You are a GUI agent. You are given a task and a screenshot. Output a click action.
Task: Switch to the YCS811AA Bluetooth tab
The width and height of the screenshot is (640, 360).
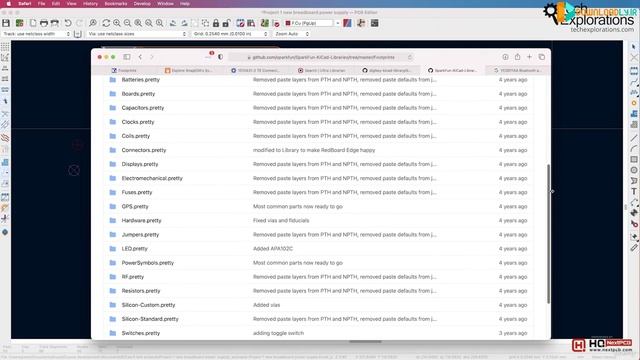(517, 71)
